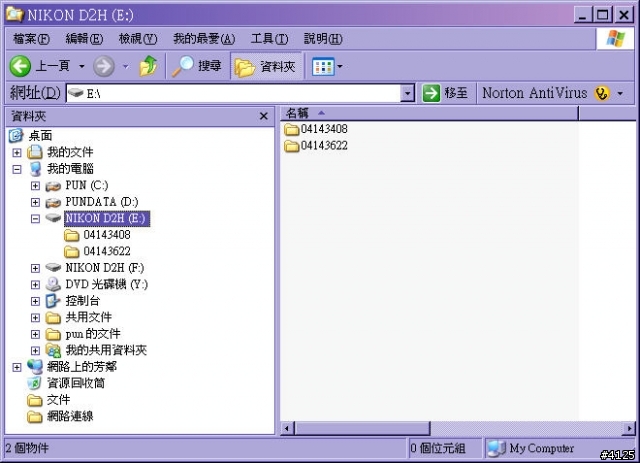The width and height of the screenshot is (640, 463).
Task: Expand 共用文件 tree node
Action: point(36,318)
